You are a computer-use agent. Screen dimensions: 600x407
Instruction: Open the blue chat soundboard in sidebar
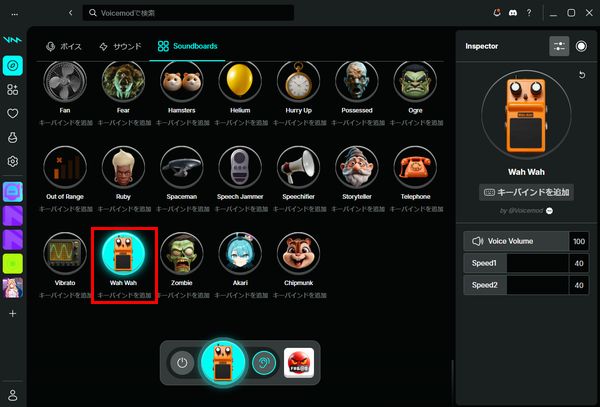point(13,192)
